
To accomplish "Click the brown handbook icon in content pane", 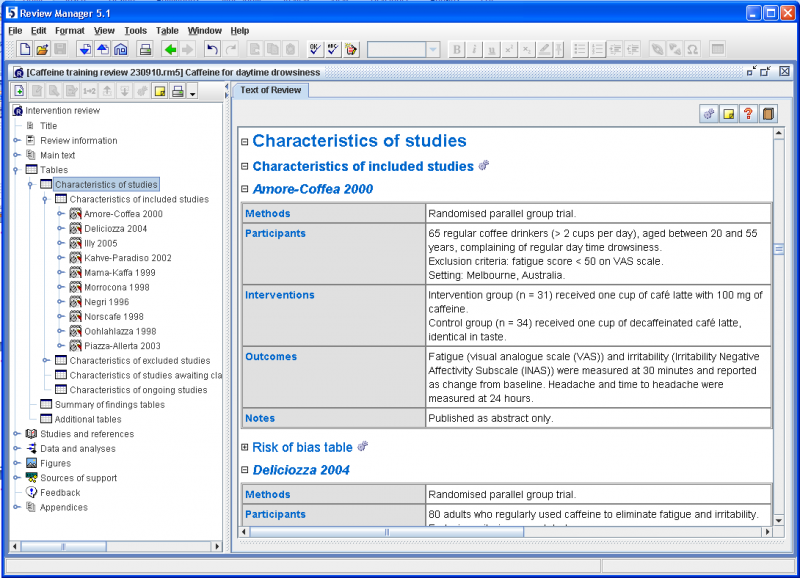I will point(767,114).
